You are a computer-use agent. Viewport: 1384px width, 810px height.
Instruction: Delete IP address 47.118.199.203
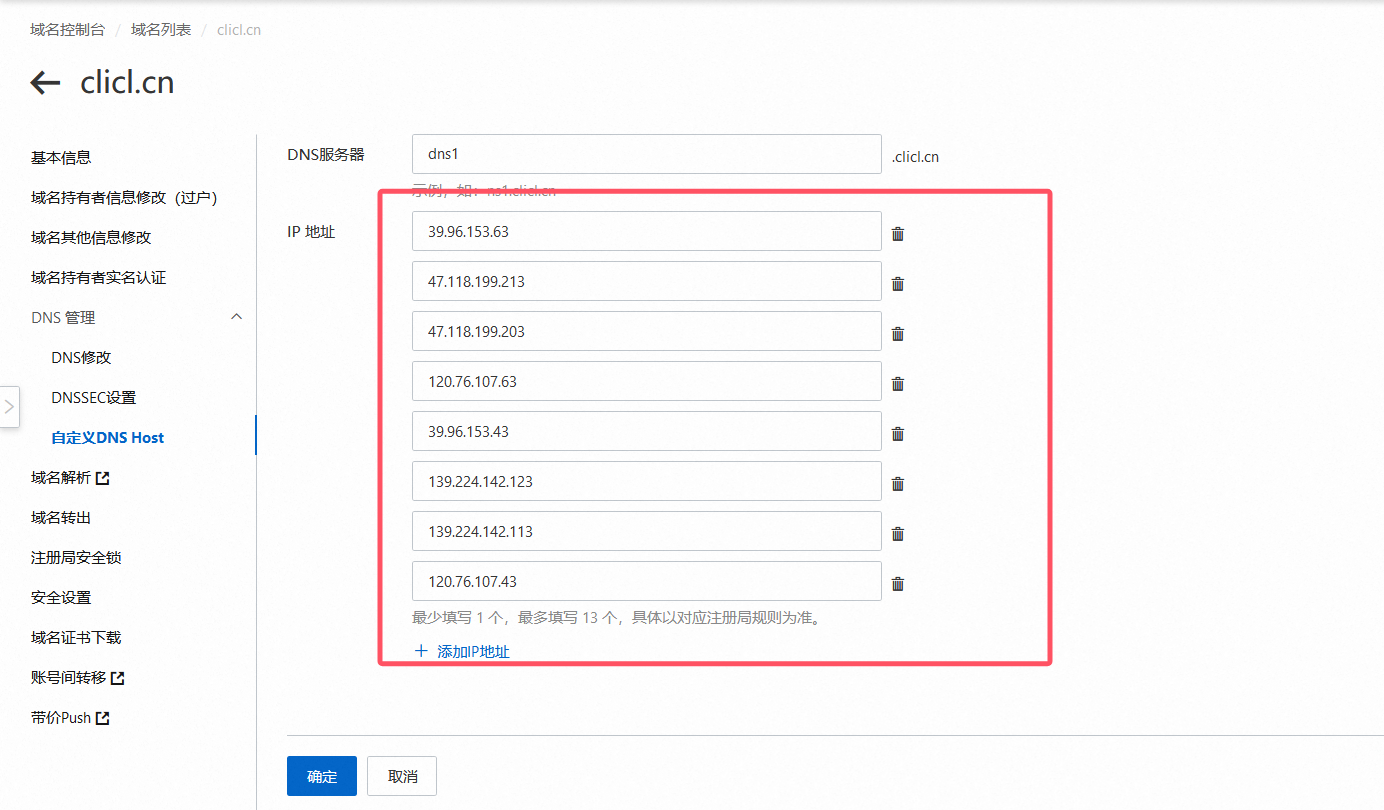pyautogui.click(x=898, y=334)
